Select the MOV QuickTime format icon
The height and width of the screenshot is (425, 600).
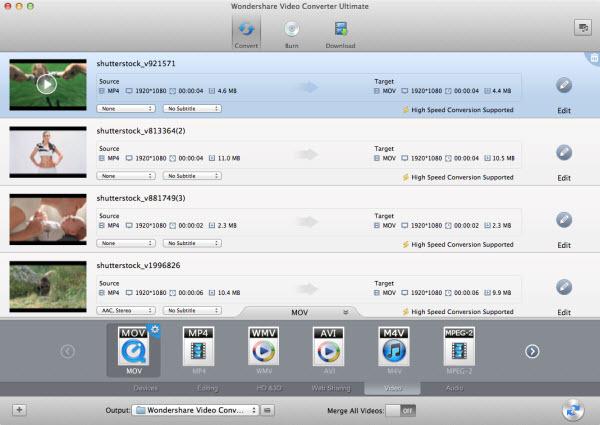[x=133, y=346]
